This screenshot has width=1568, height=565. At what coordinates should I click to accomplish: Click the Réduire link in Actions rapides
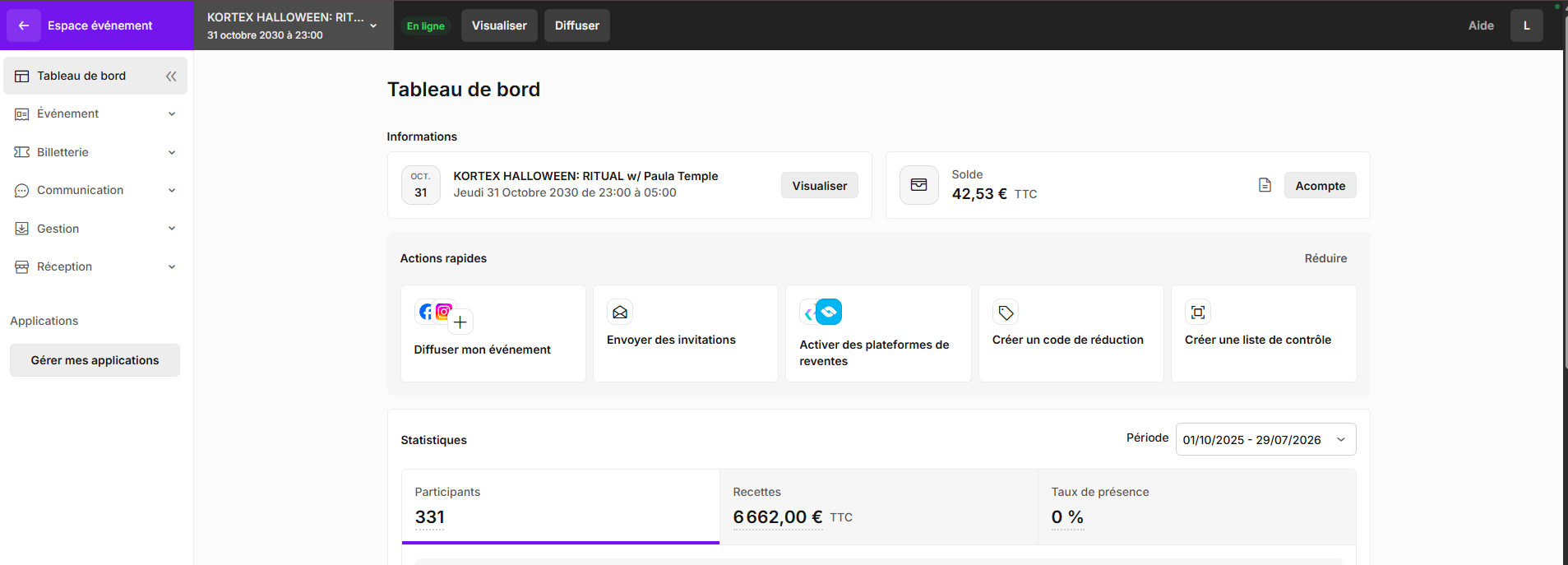point(1326,258)
